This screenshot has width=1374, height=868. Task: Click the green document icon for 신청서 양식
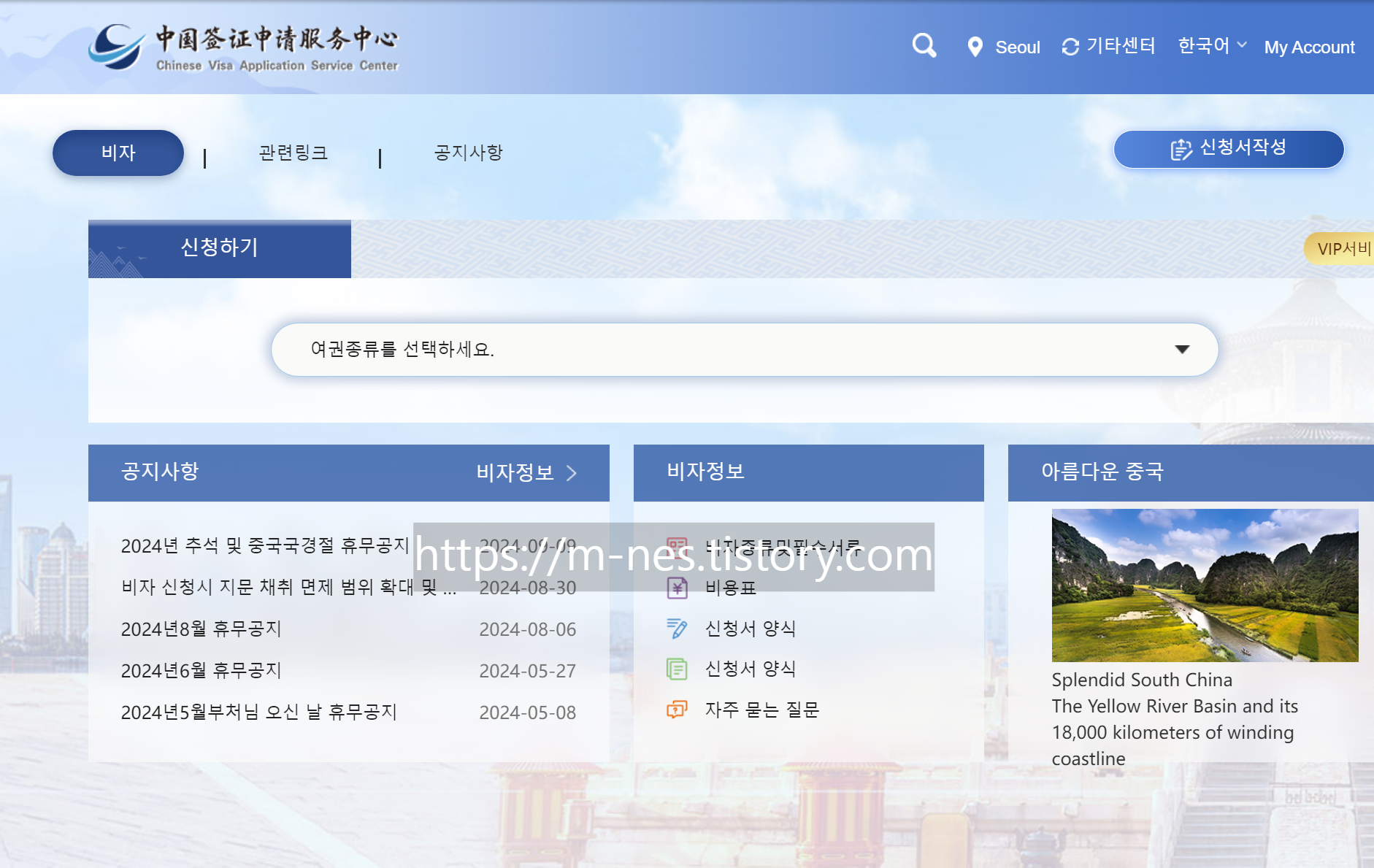(677, 669)
